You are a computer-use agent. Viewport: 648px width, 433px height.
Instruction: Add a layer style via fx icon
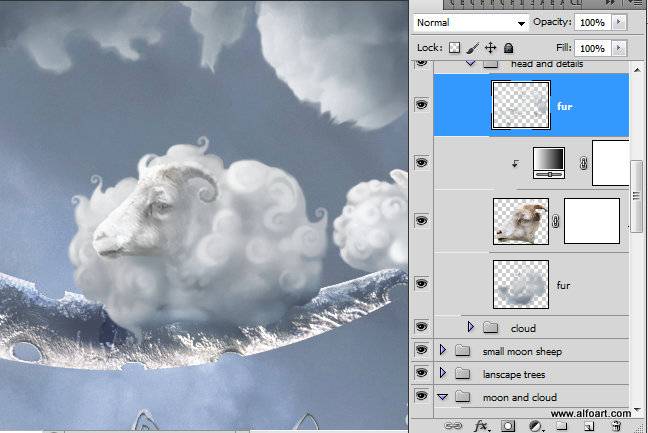[481, 426]
